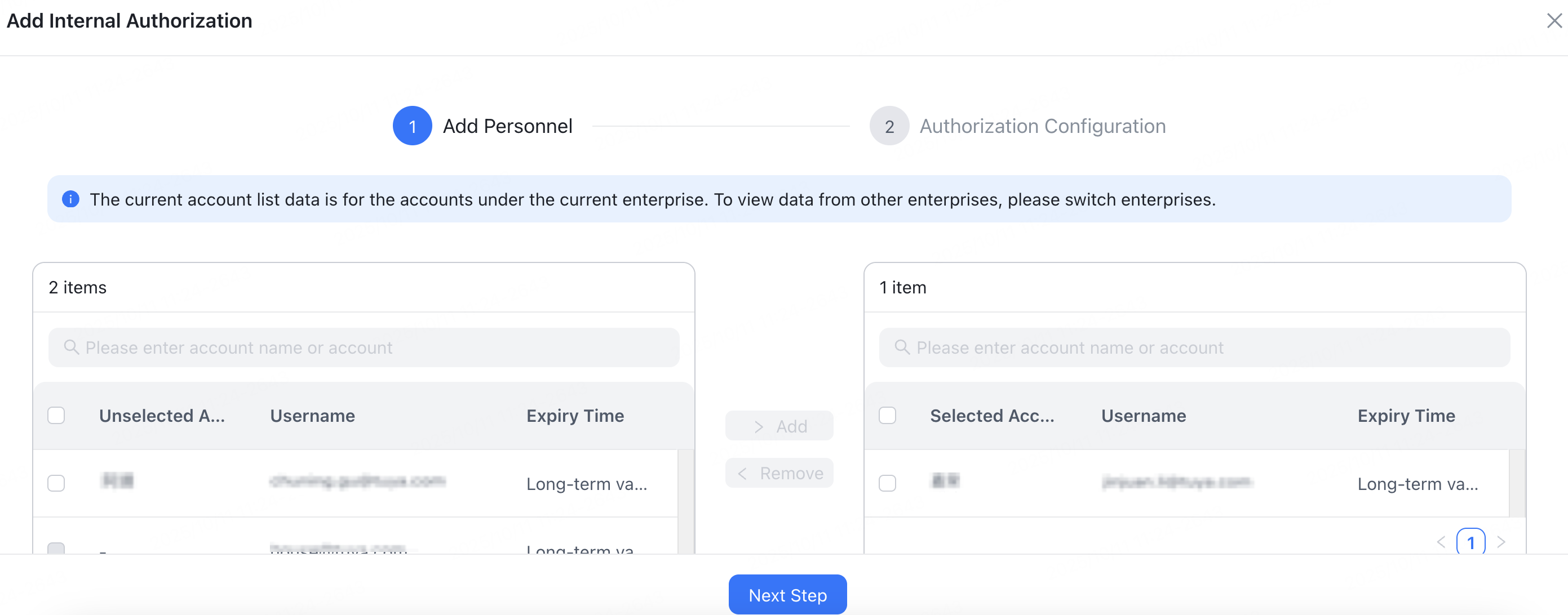Check the account row in the selected list

(888, 483)
